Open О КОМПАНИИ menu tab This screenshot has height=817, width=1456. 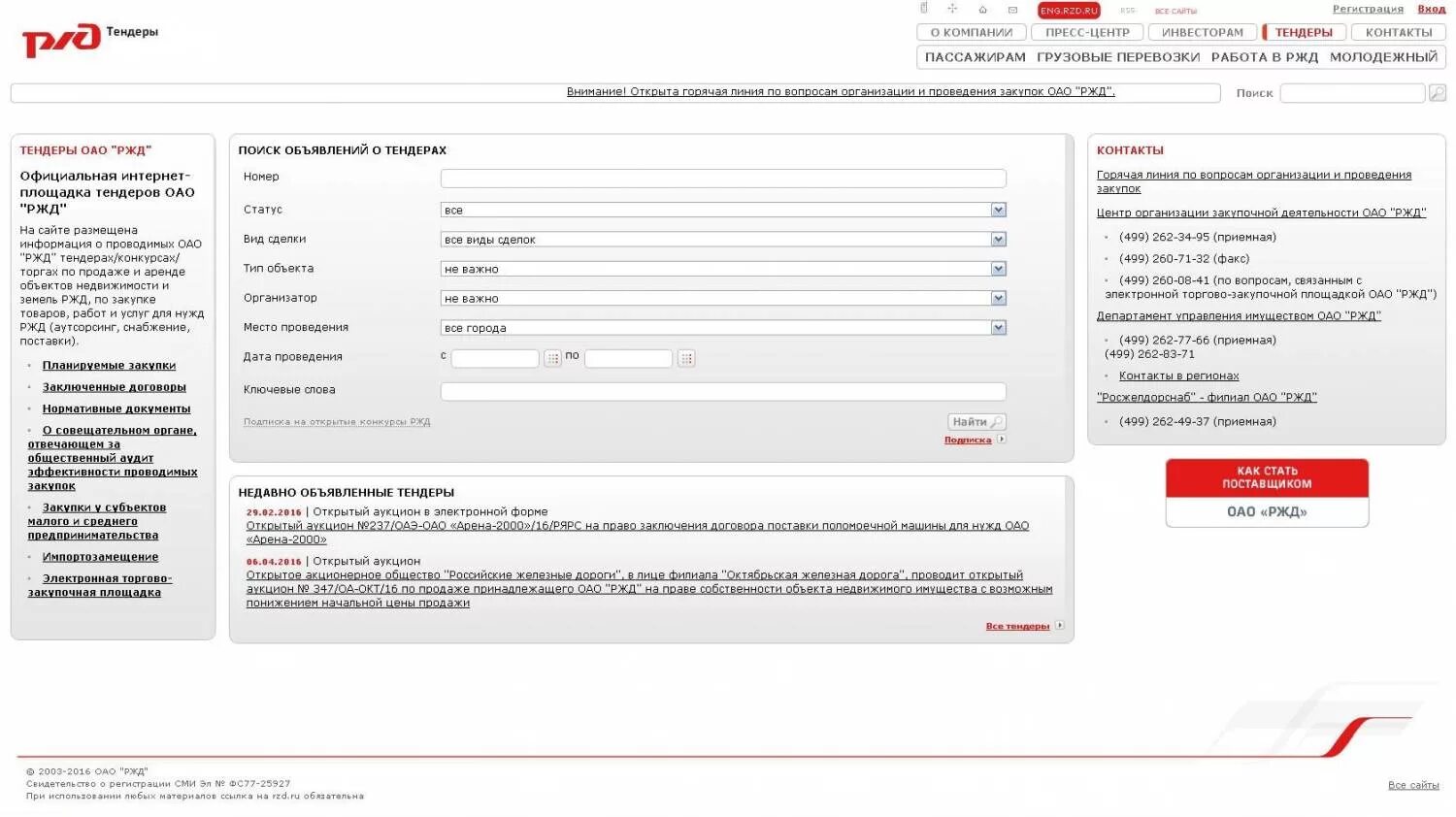(972, 32)
